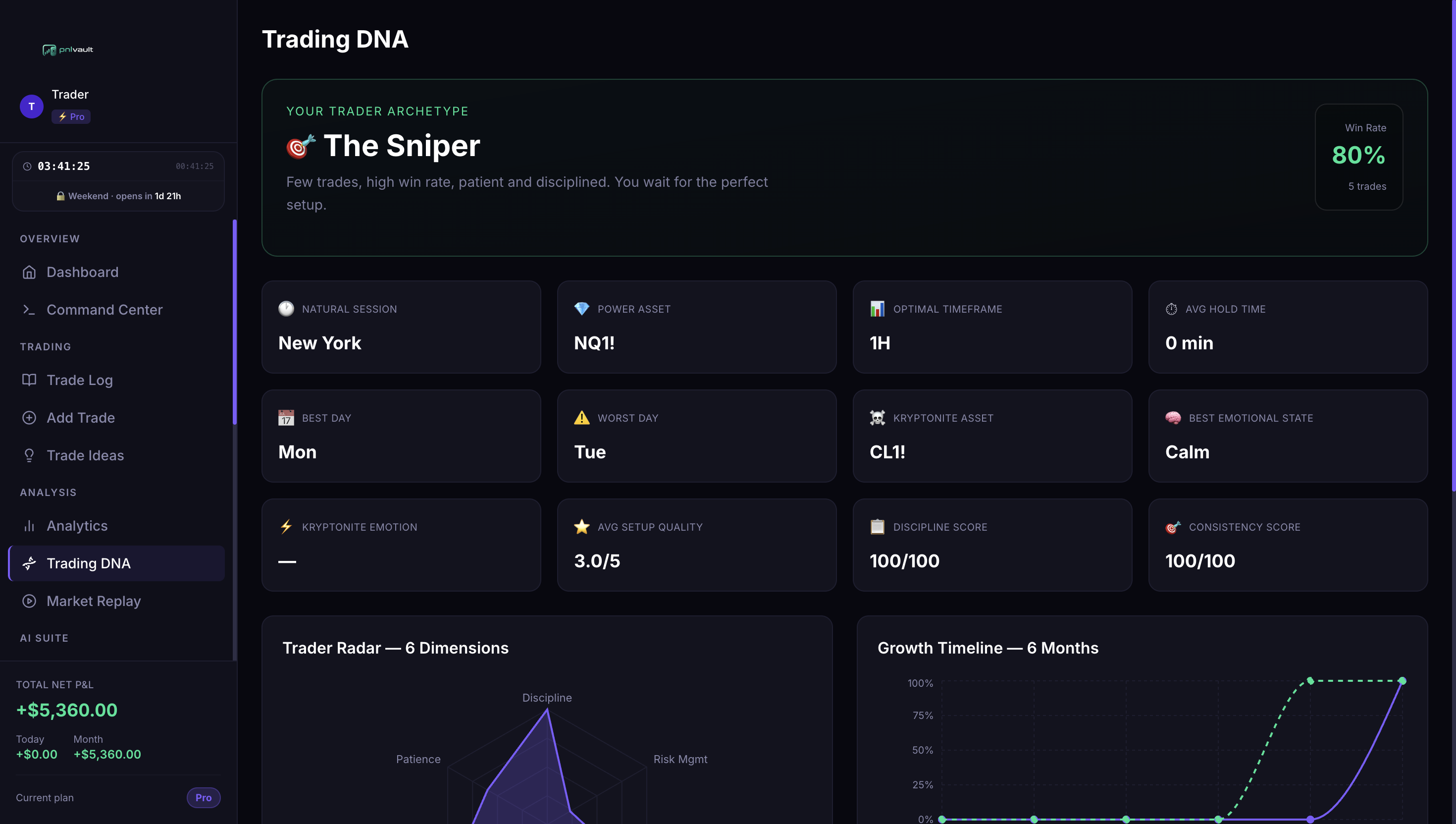This screenshot has width=1456, height=824.
Task: Select Trading DNA menu item
Action: [x=116, y=563]
